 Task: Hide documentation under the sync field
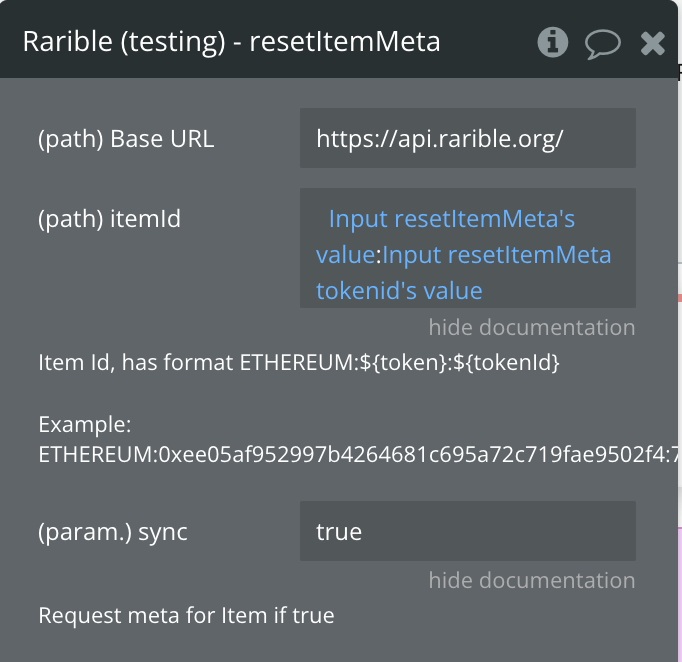[x=532, y=580]
